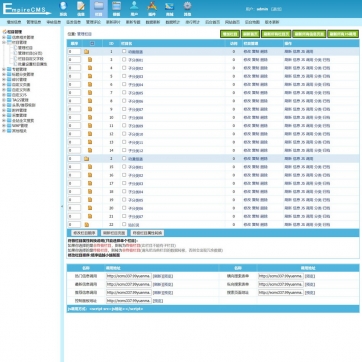This screenshot has height=362, width=362.
Task: Collapse the left sidebar with splitter arrow
Action: coord(62,206)
